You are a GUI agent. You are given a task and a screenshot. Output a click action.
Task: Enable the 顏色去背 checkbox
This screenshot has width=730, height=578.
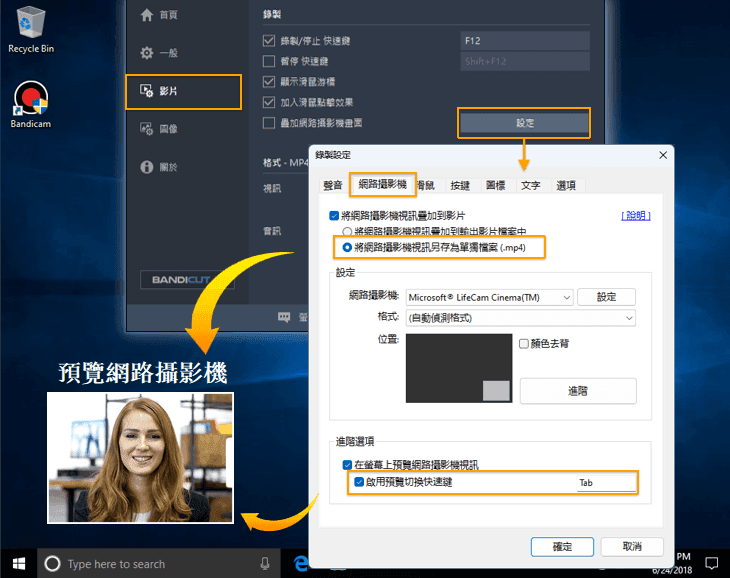(524, 343)
